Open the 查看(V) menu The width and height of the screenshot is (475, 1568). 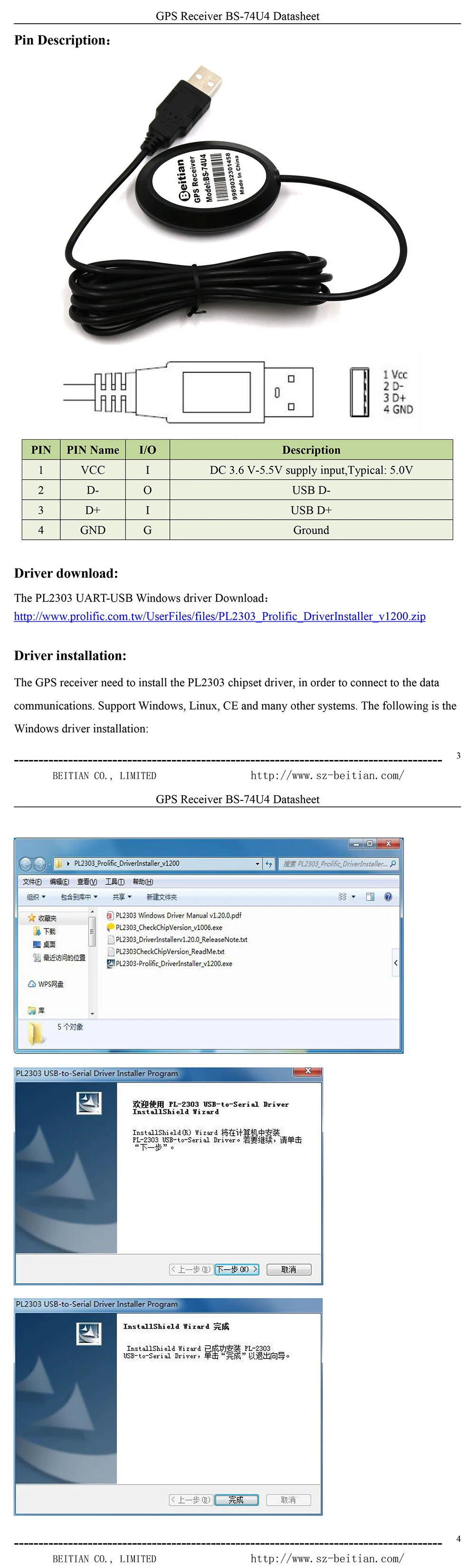pyautogui.click(x=87, y=882)
